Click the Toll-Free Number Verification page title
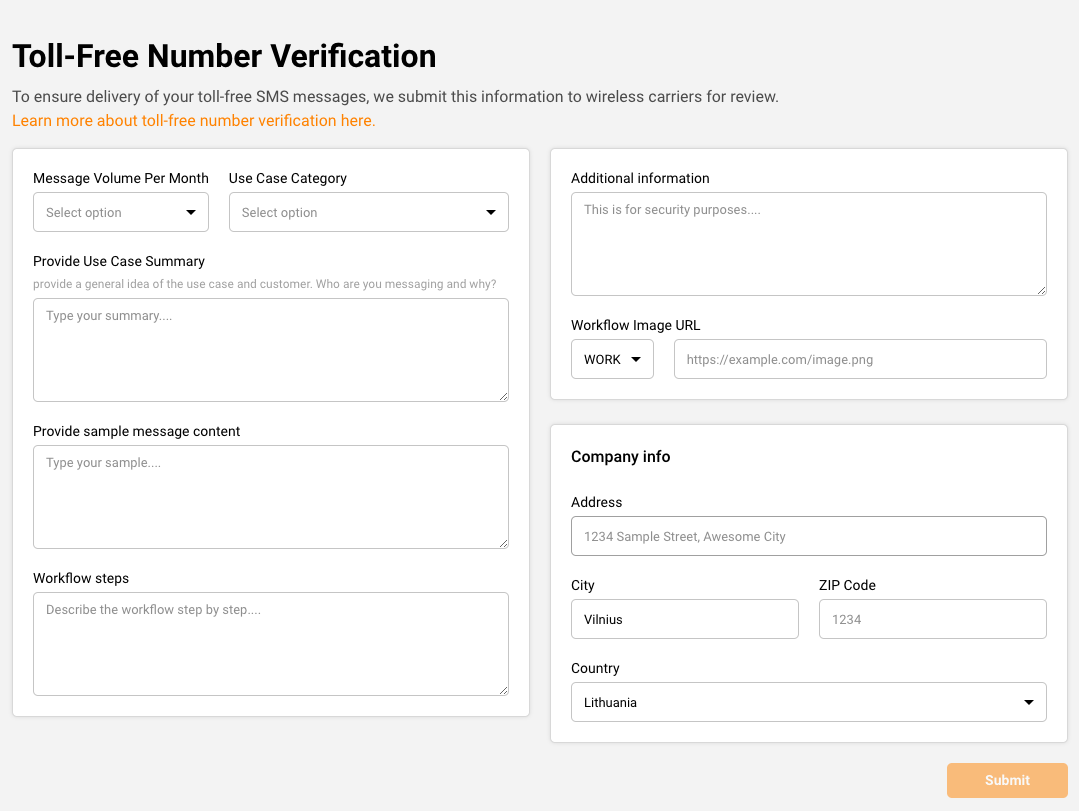 (224, 56)
